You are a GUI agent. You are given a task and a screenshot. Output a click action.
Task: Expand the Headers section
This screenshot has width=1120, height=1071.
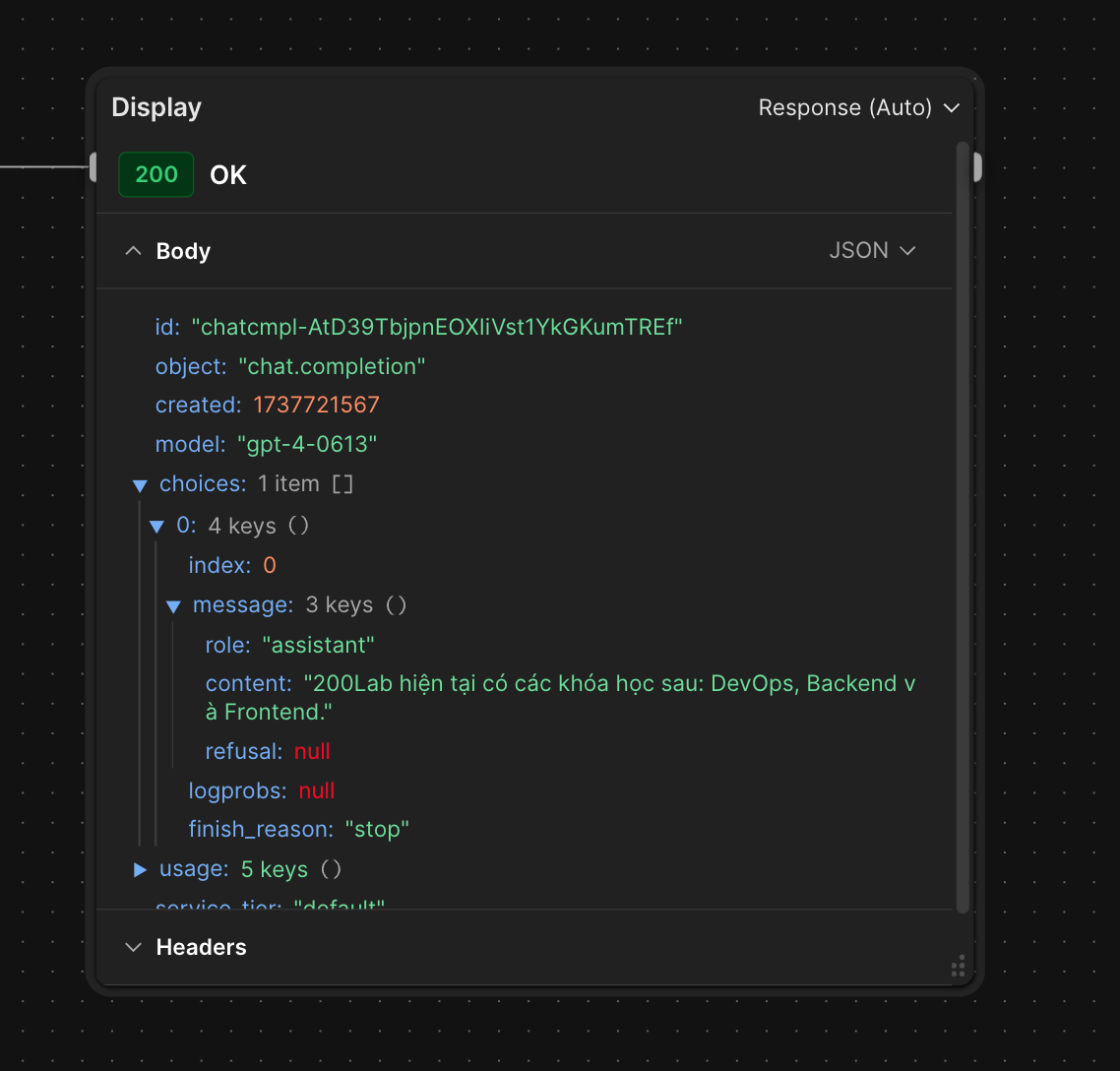point(133,947)
